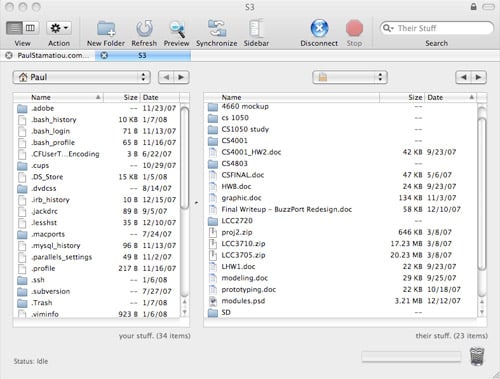Go back in remote pane history
500x379 pixels.
click(463, 77)
